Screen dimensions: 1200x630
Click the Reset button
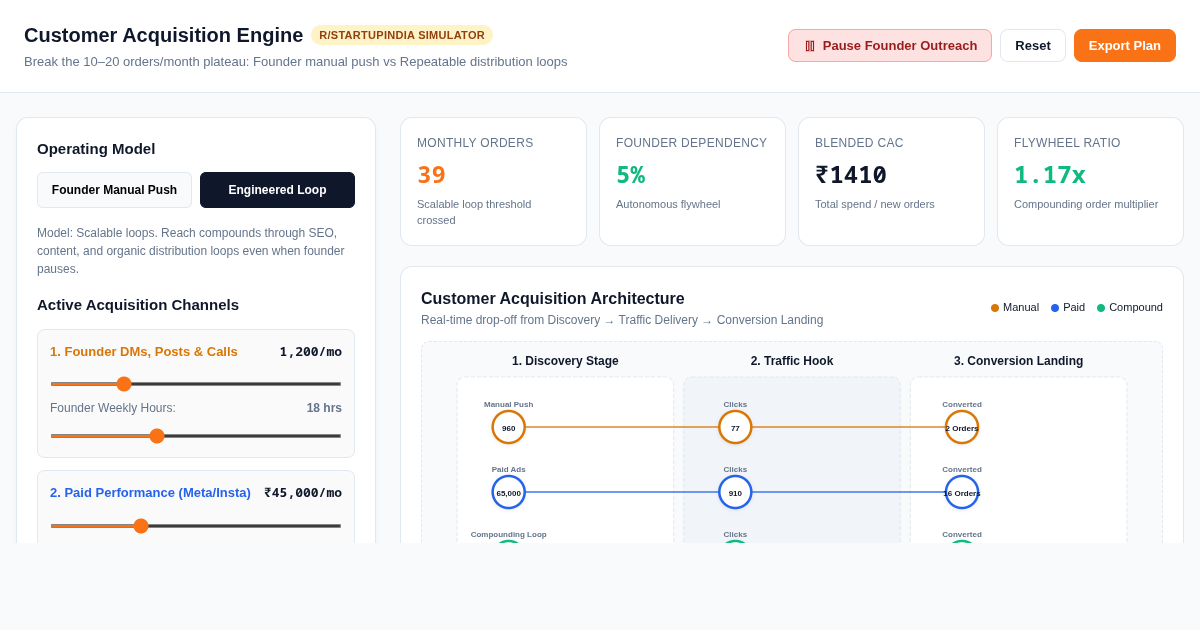pos(1033,45)
